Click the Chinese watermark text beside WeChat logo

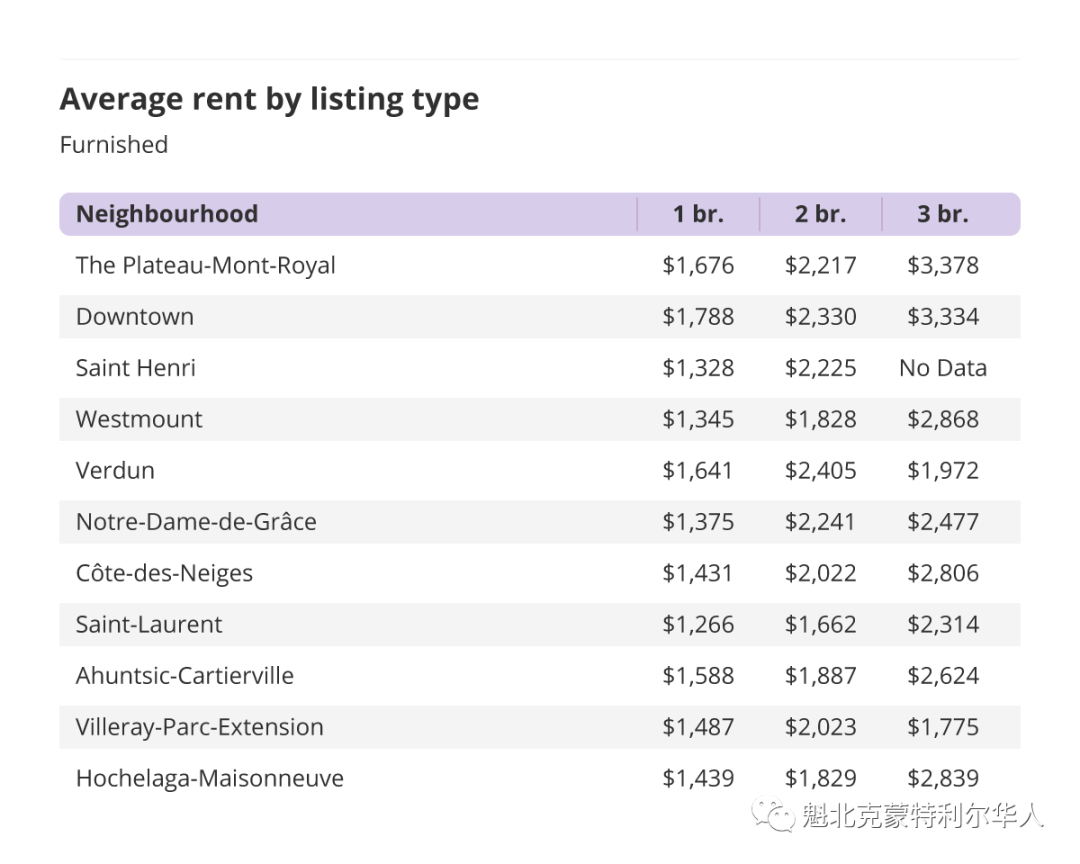tap(923, 816)
